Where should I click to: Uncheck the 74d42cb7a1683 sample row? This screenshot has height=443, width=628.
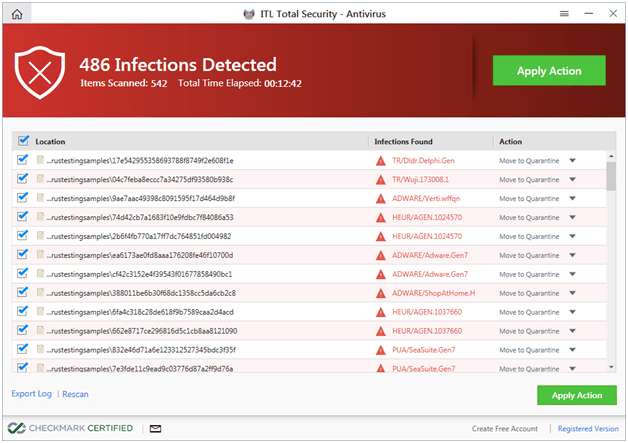tap(22, 216)
